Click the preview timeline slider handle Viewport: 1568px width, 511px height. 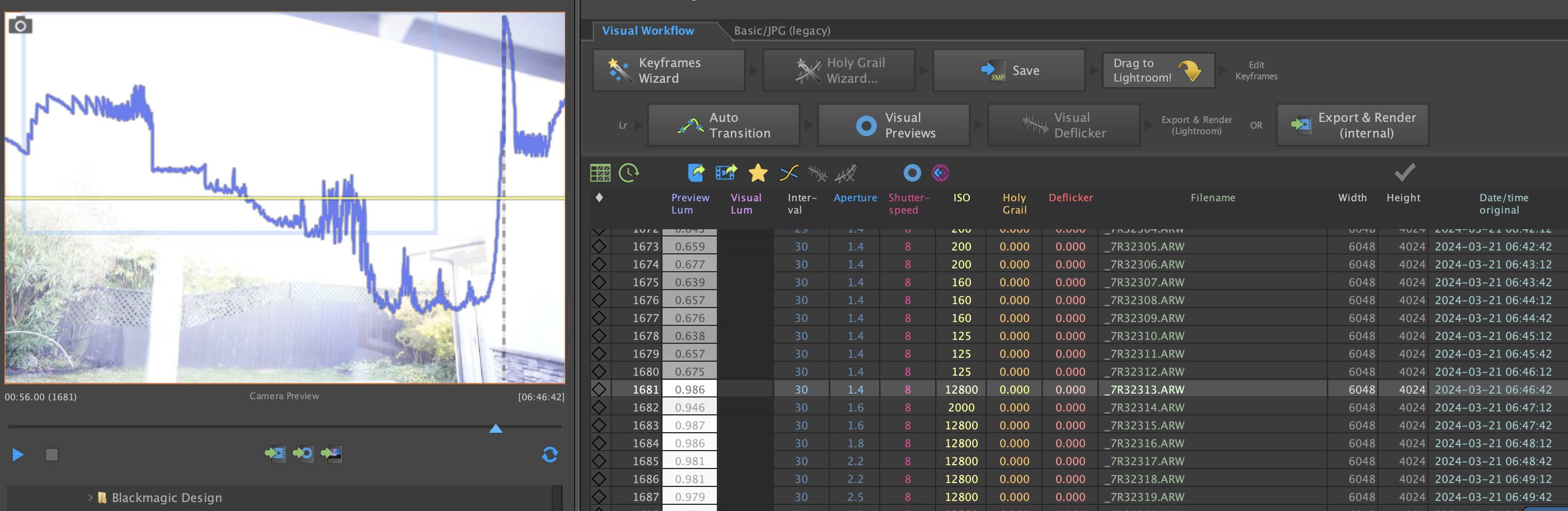[495, 429]
